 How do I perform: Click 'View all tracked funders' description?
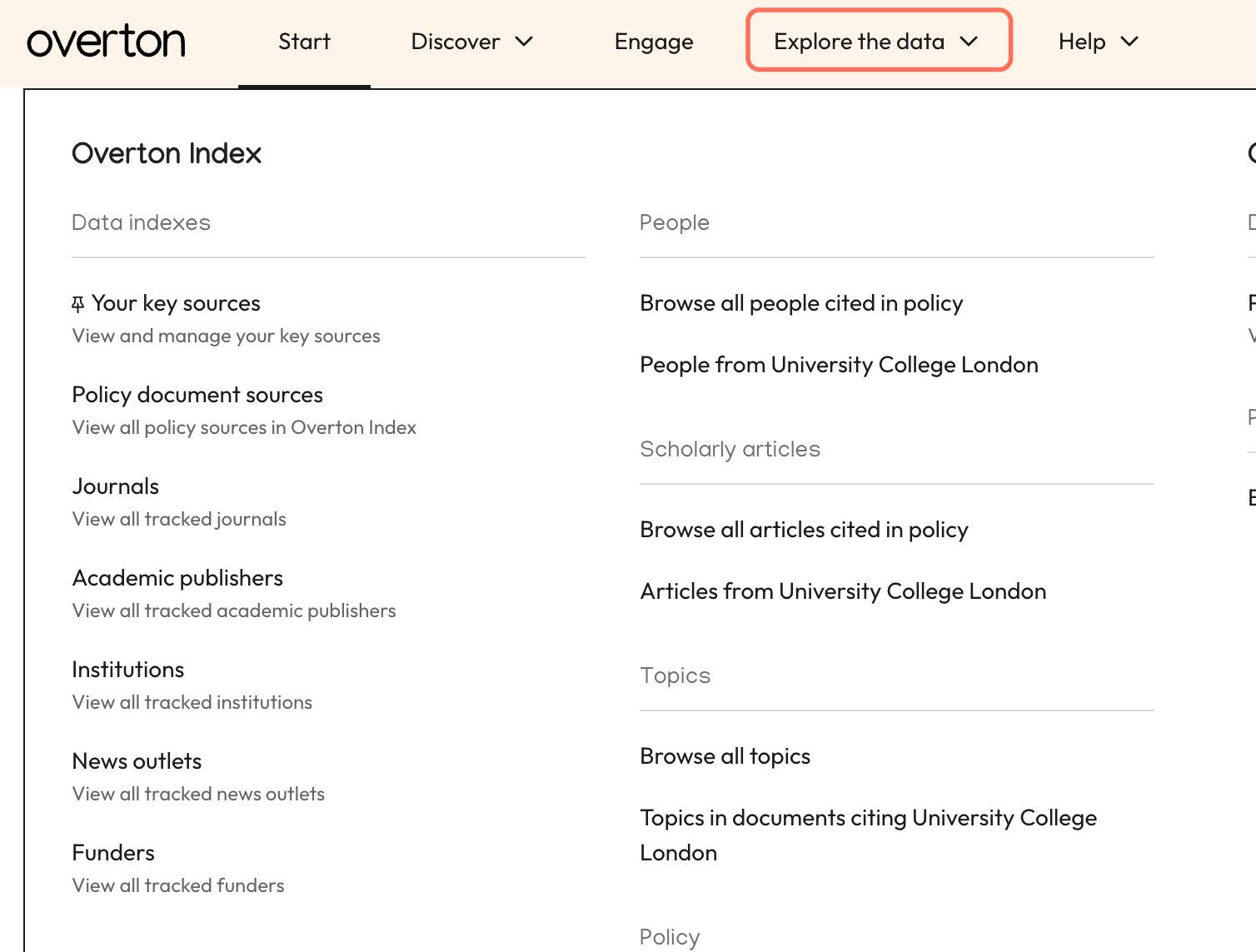[178, 885]
